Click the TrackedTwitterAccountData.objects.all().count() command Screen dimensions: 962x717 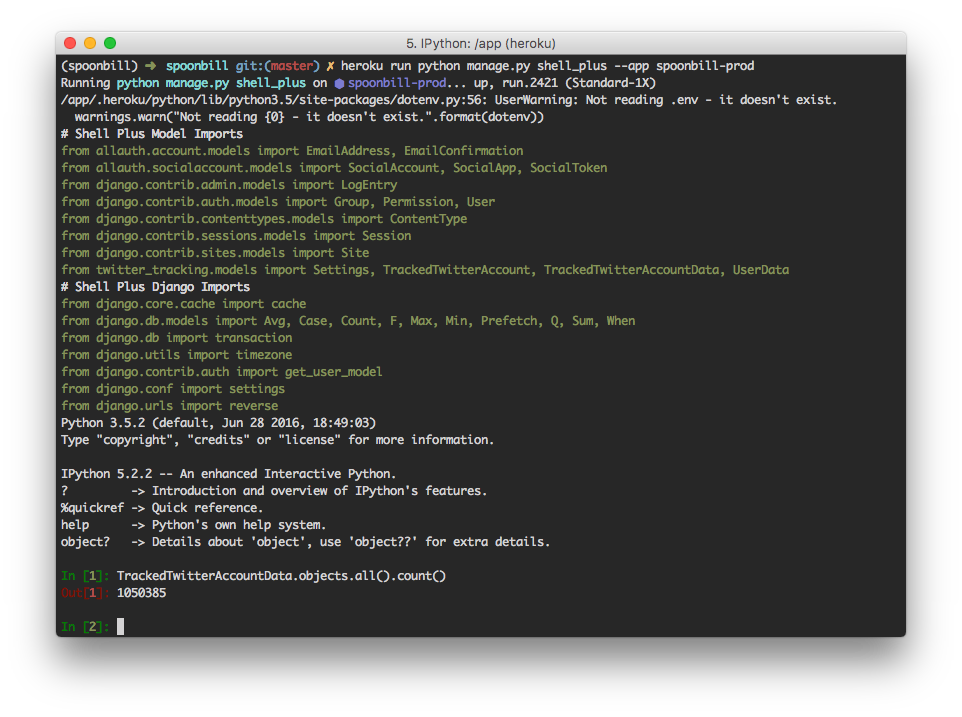tap(281, 575)
